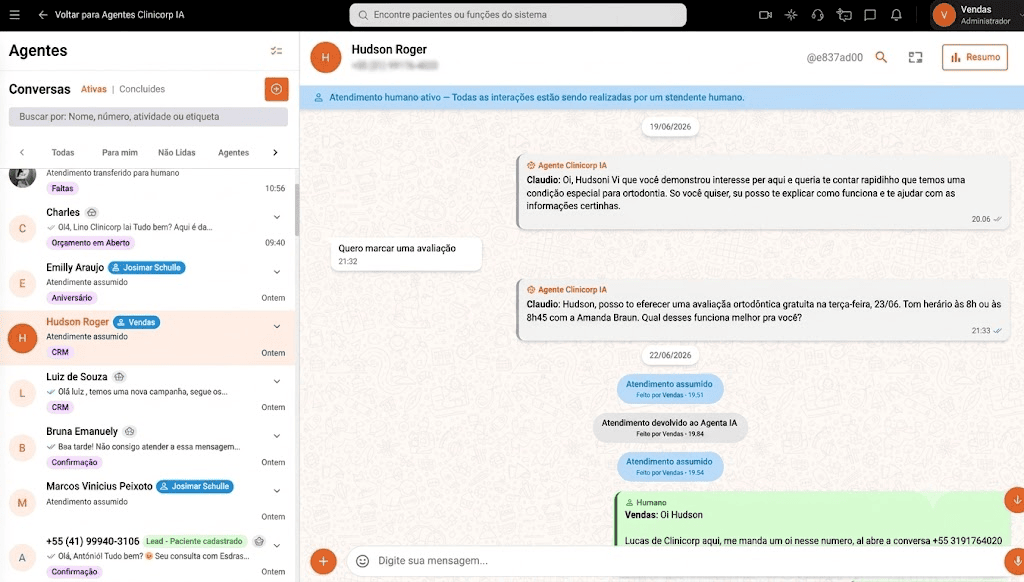1024x582 pixels.
Task: Click the 19/06/2026 date marker
Action: (670, 127)
